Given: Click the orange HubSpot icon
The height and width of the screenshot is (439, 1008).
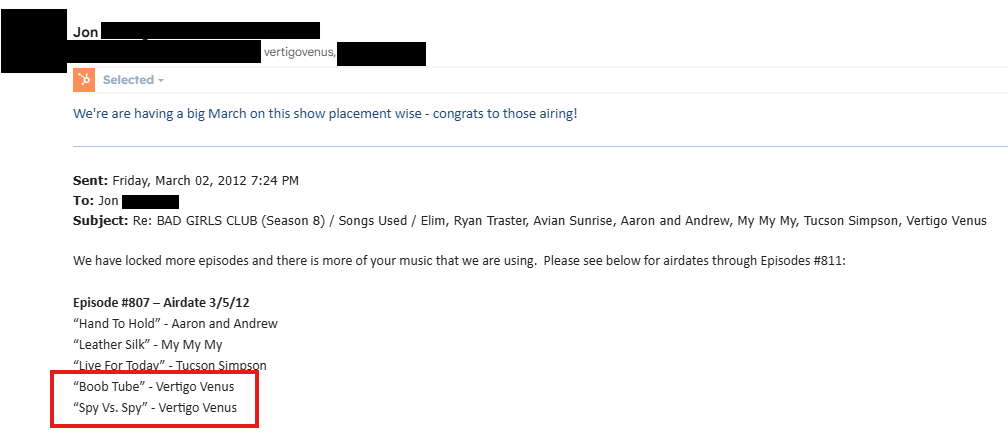Looking at the screenshot, I should [x=84, y=80].
